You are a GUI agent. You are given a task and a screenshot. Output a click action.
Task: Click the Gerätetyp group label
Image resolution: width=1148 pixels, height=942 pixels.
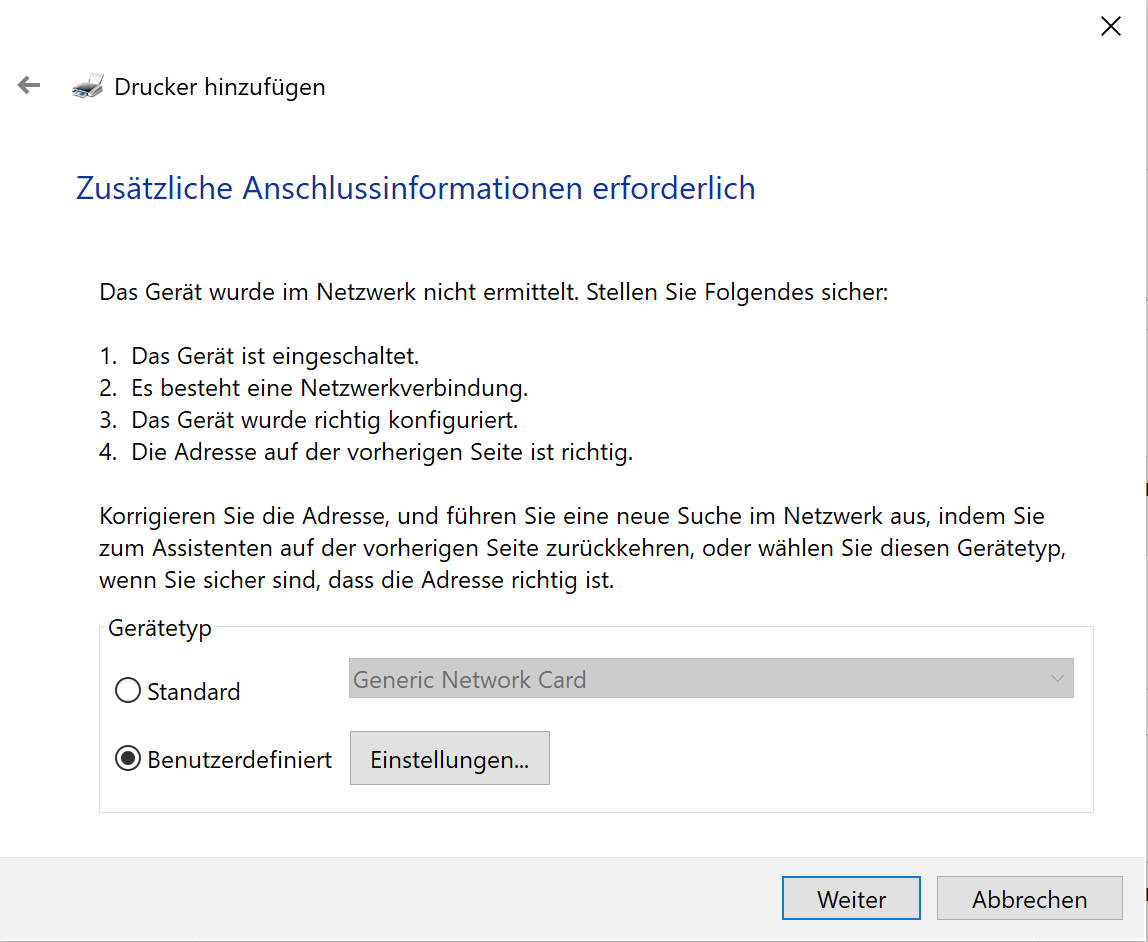pos(159,629)
